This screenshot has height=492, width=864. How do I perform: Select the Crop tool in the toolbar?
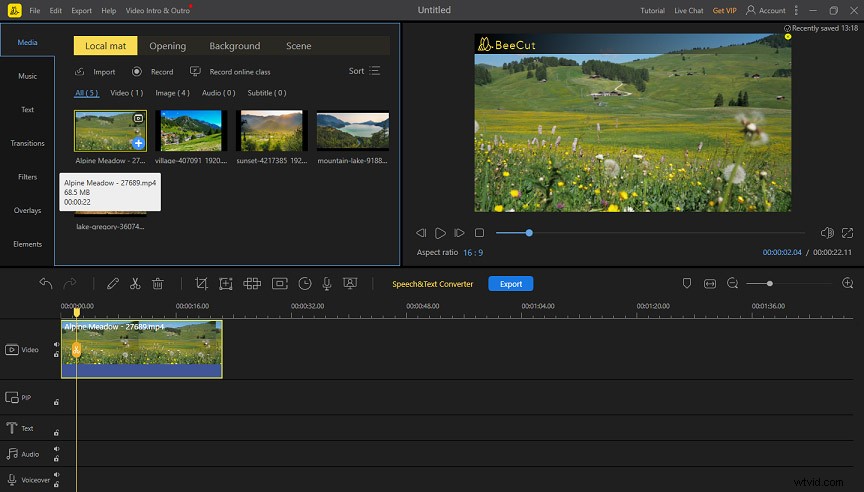[201, 284]
